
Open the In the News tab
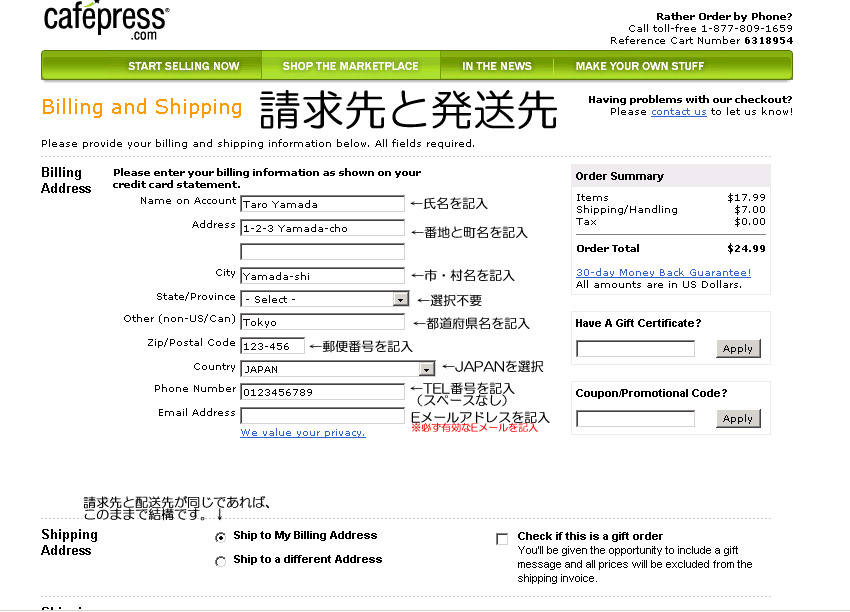point(497,66)
